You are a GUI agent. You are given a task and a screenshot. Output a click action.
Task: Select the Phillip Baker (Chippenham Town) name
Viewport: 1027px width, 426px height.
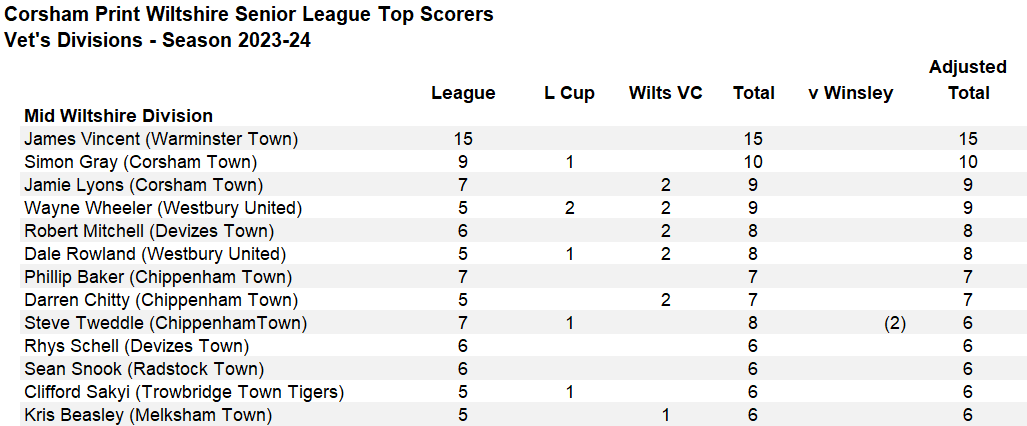[158, 277]
